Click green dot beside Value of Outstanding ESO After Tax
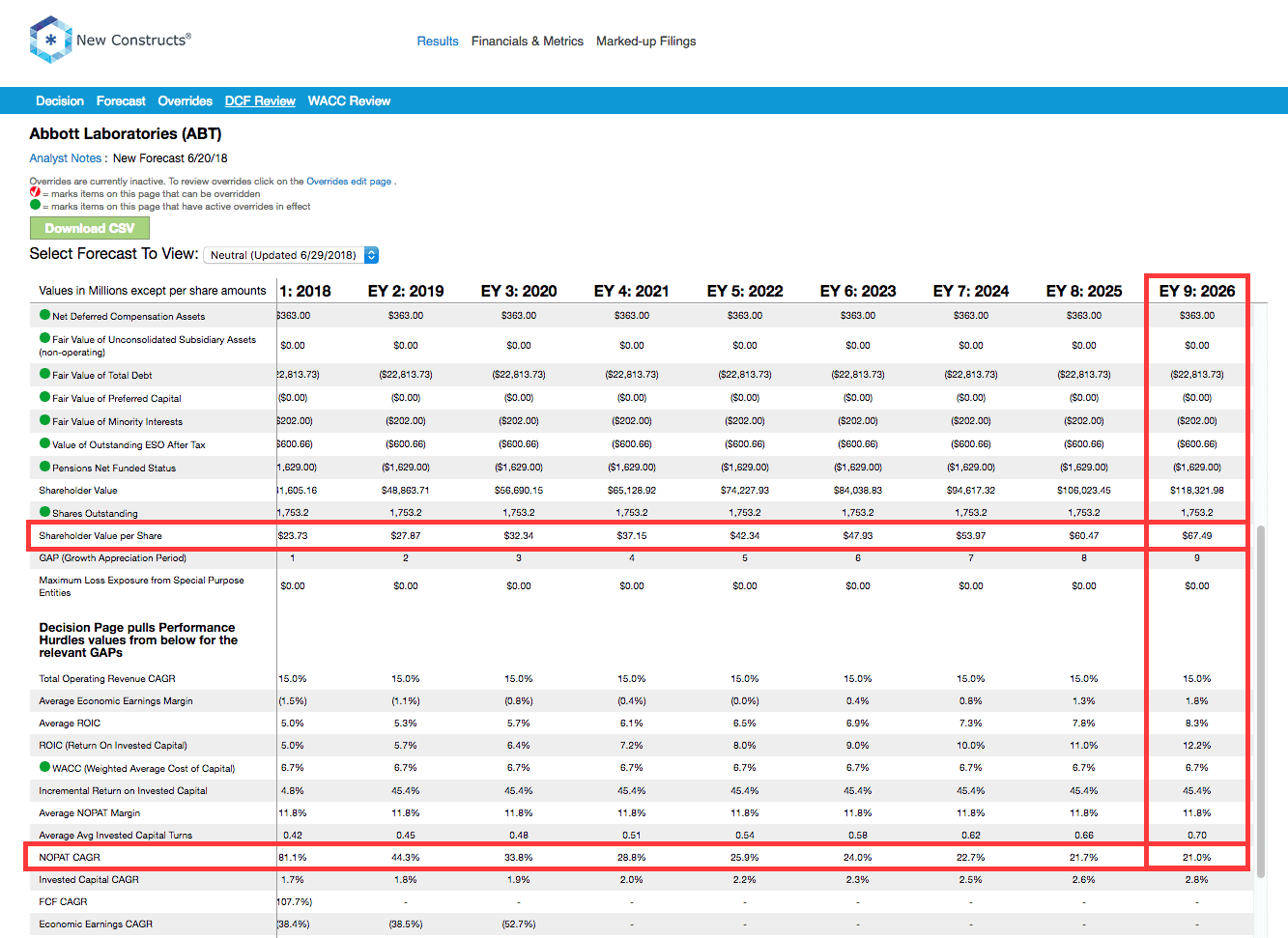1288x938 pixels. tap(44, 443)
